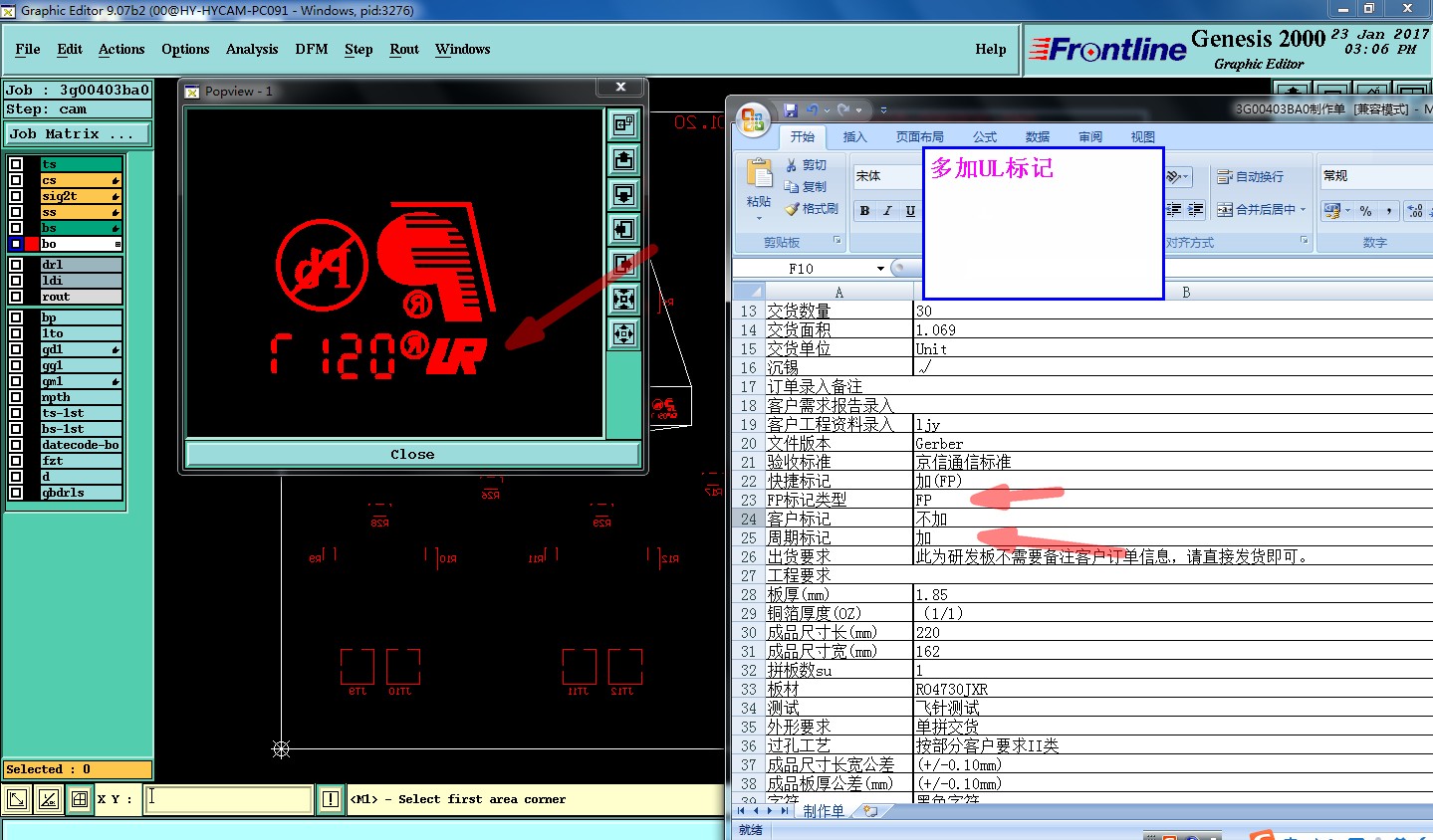Click the comma style icon in Excel
This screenshot has width=1433, height=840.
coord(1389,211)
